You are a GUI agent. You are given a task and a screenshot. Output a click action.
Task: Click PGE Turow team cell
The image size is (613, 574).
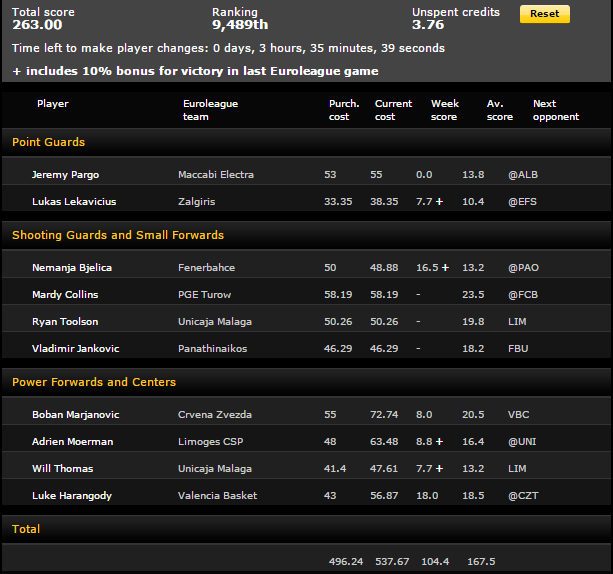(x=204, y=295)
